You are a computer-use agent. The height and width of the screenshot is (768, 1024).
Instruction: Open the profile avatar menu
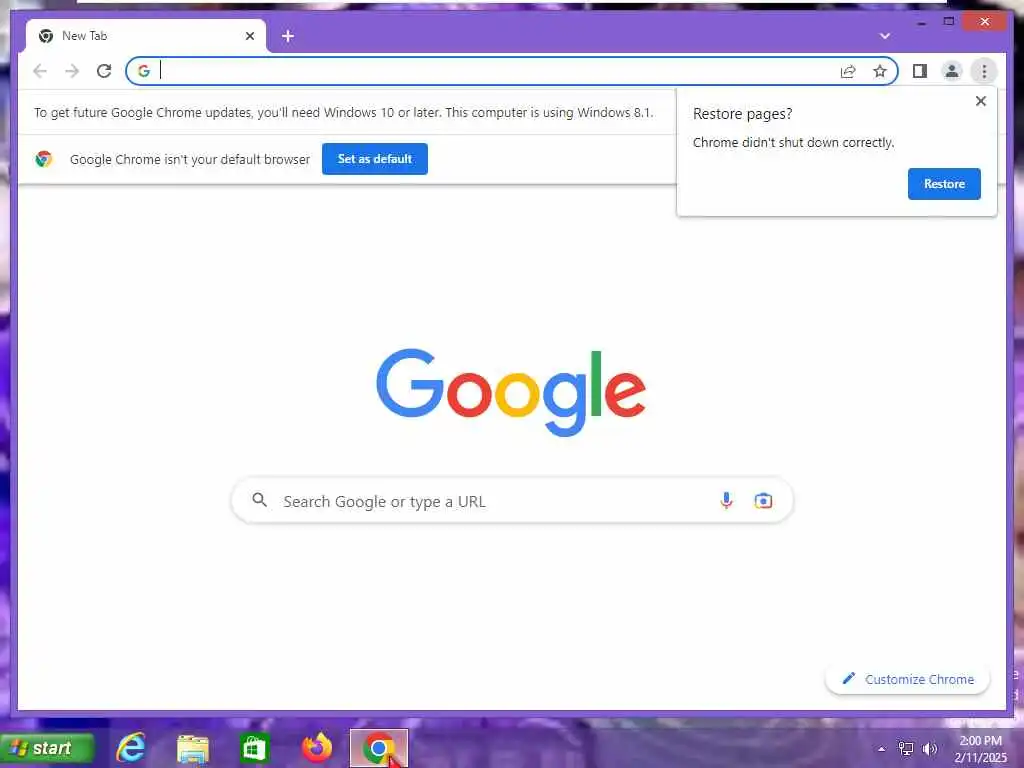coord(952,71)
